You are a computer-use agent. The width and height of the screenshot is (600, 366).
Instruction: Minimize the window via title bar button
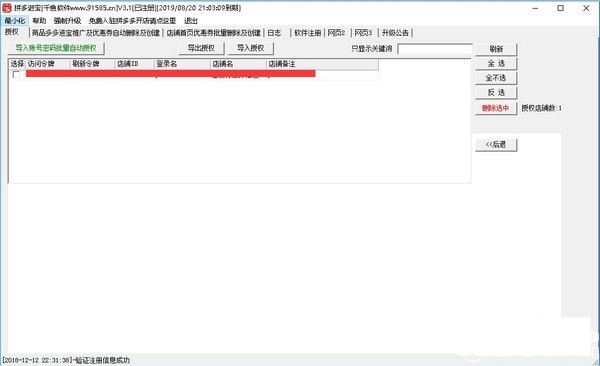[535, 8]
